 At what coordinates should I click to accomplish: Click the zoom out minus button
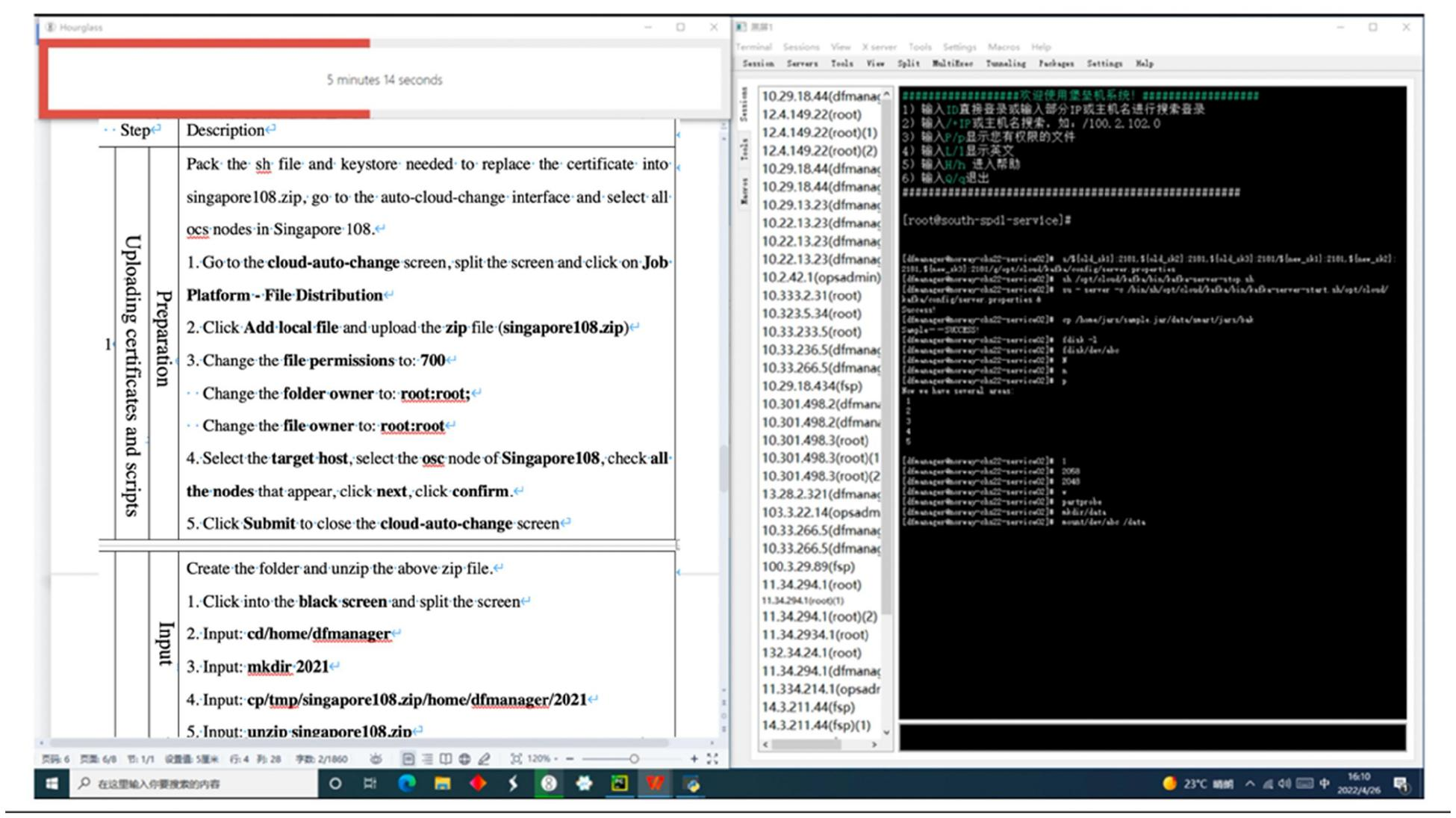(570, 759)
